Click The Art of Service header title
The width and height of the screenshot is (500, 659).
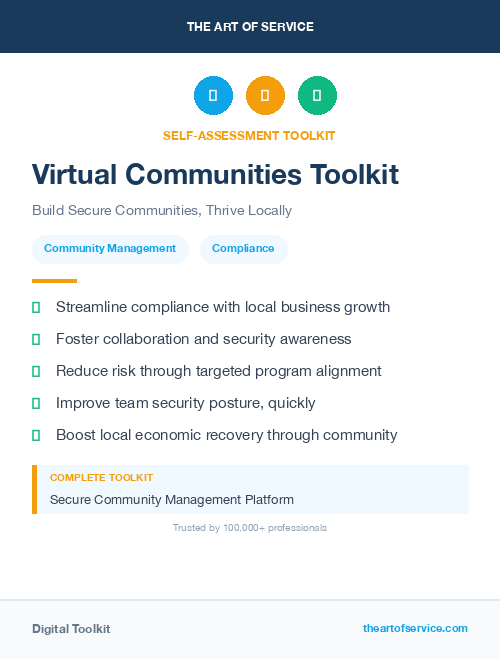point(250,27)
